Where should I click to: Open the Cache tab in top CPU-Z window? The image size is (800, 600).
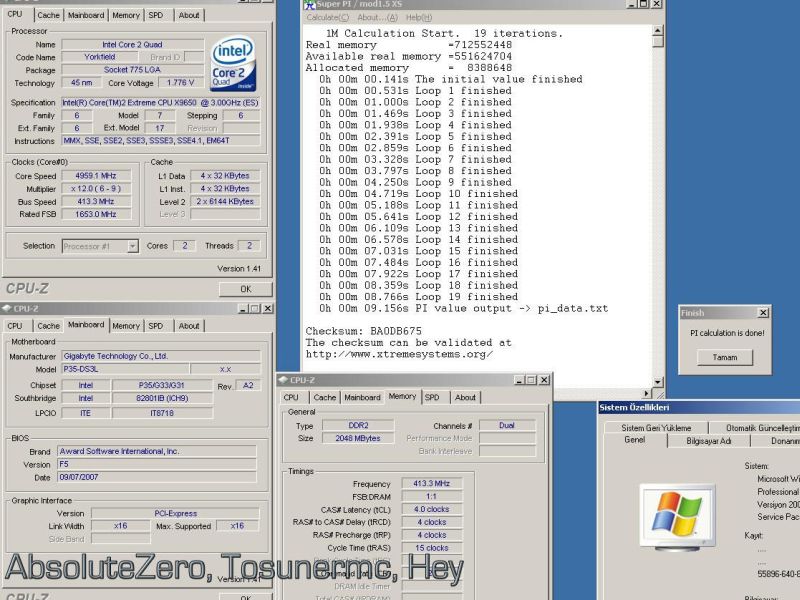coord(48,15)
